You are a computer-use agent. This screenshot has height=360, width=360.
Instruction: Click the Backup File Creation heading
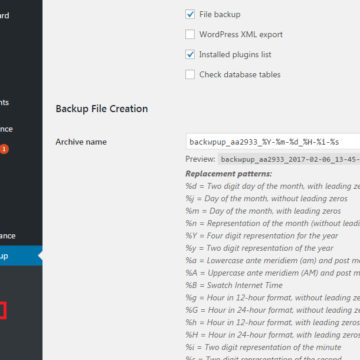[x=102, y=109]
